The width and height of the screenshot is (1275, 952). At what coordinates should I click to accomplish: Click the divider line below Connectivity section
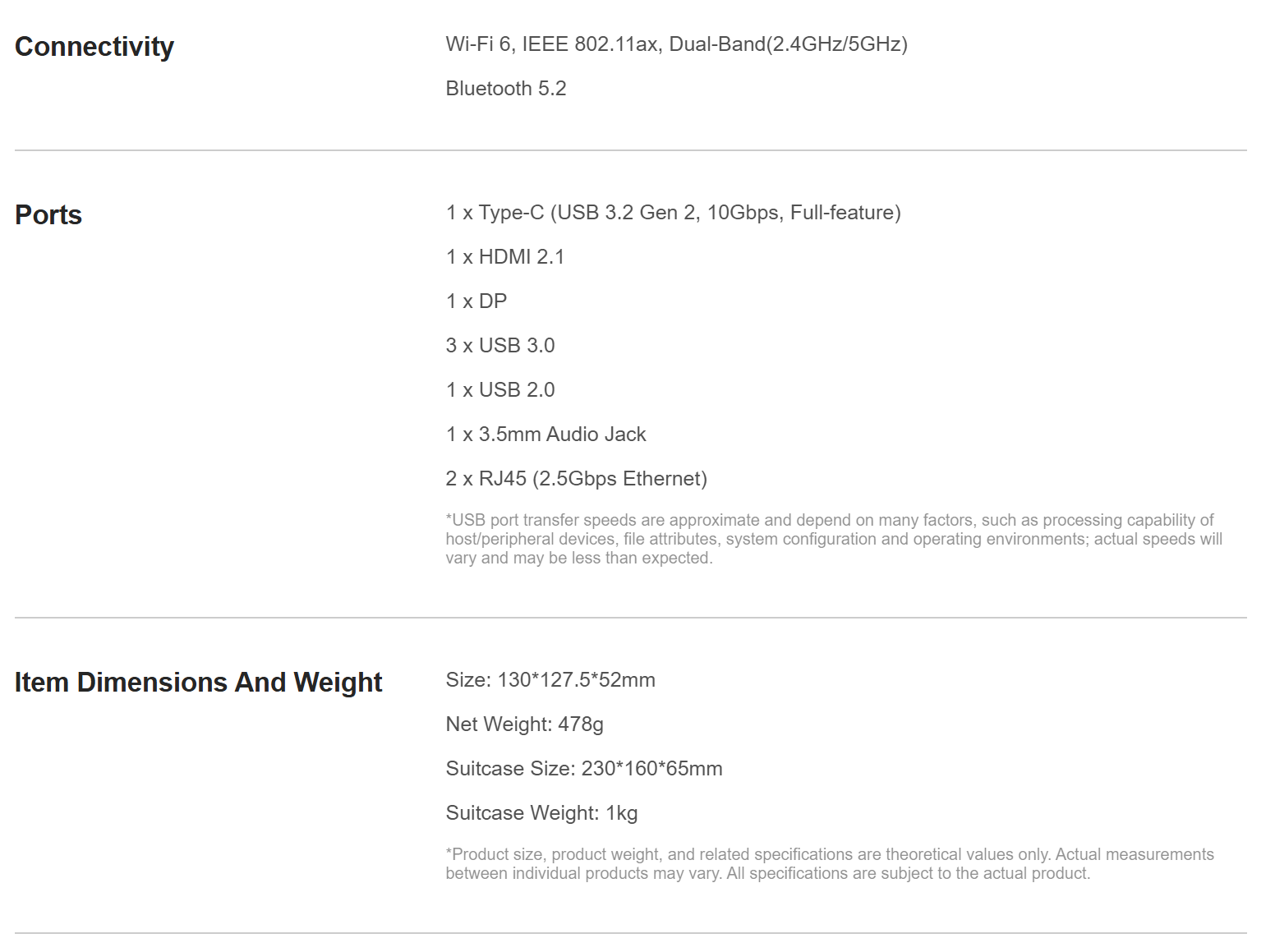point(631,150)
